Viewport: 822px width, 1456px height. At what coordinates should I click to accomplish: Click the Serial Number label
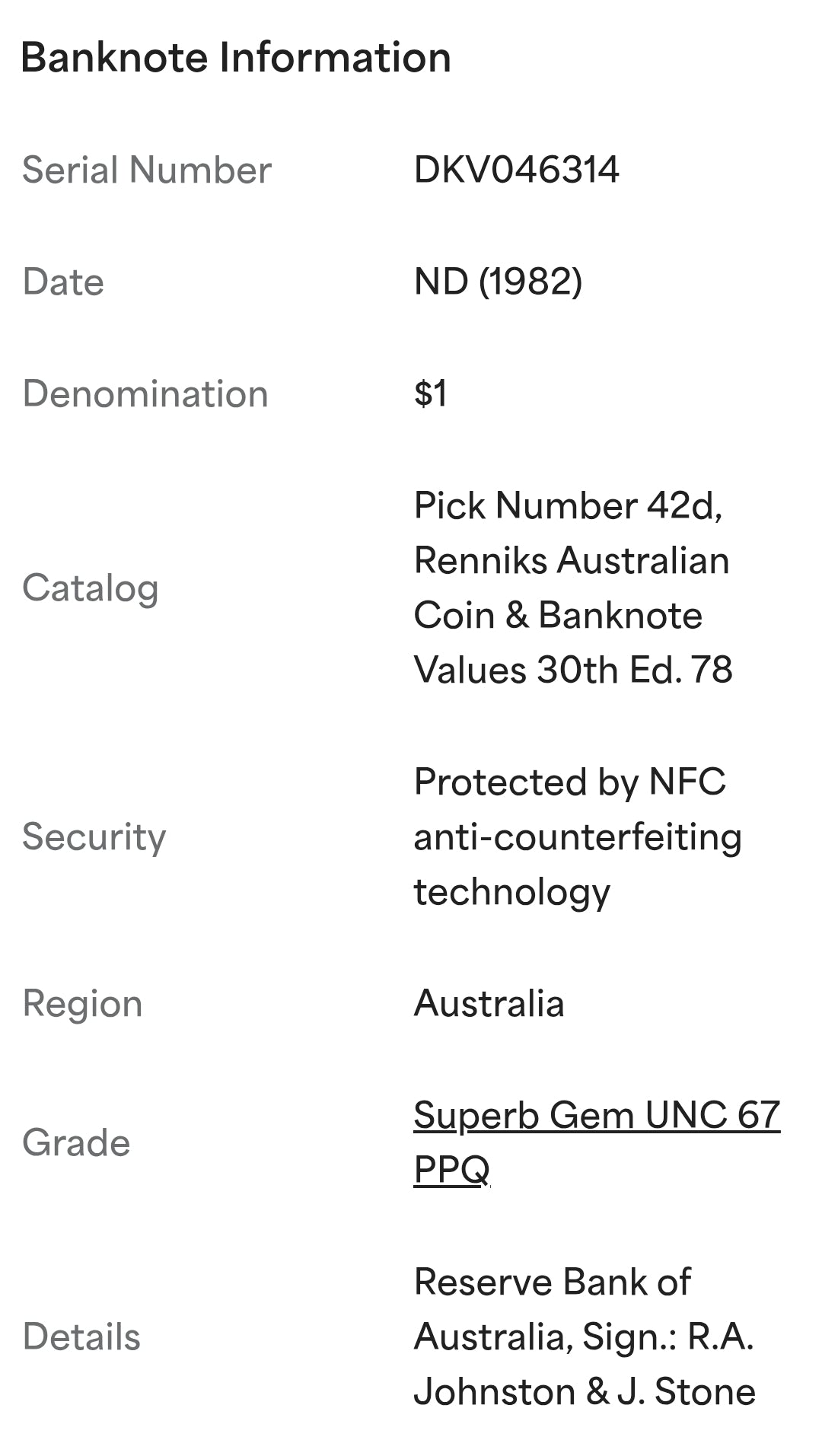[147, 169]
